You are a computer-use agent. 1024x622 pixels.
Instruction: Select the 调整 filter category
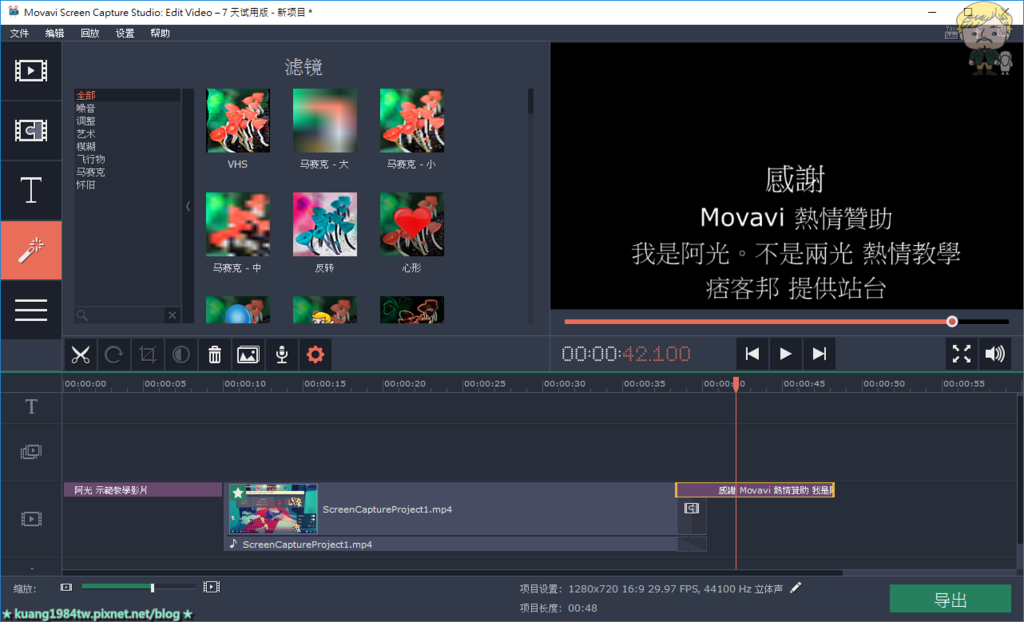click(x=127, y=121)
